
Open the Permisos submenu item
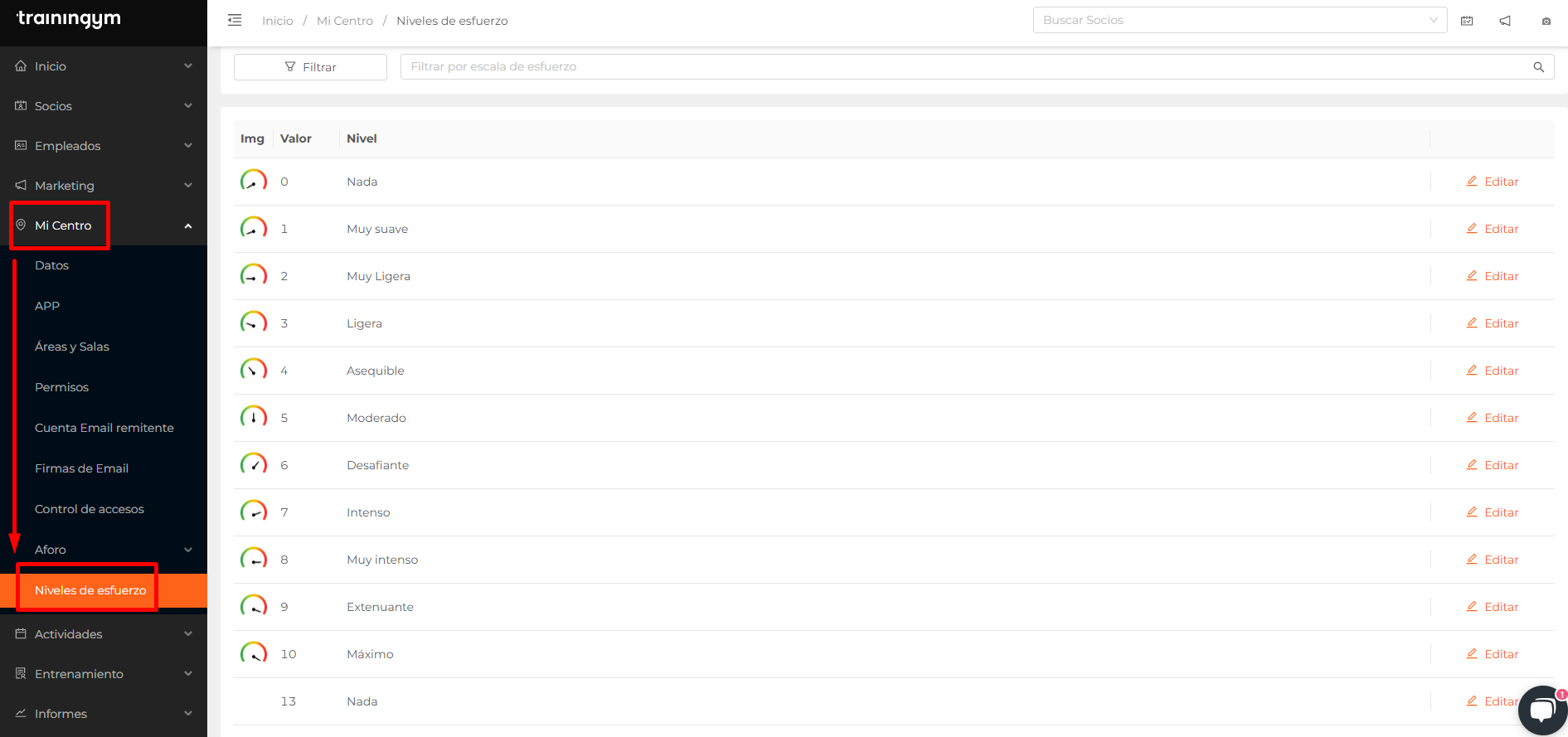61,387
